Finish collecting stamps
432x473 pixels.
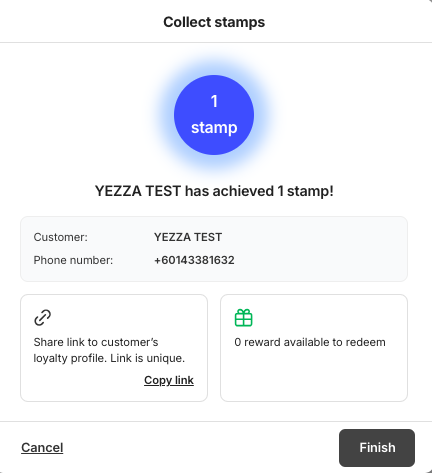tap(377, 448)
